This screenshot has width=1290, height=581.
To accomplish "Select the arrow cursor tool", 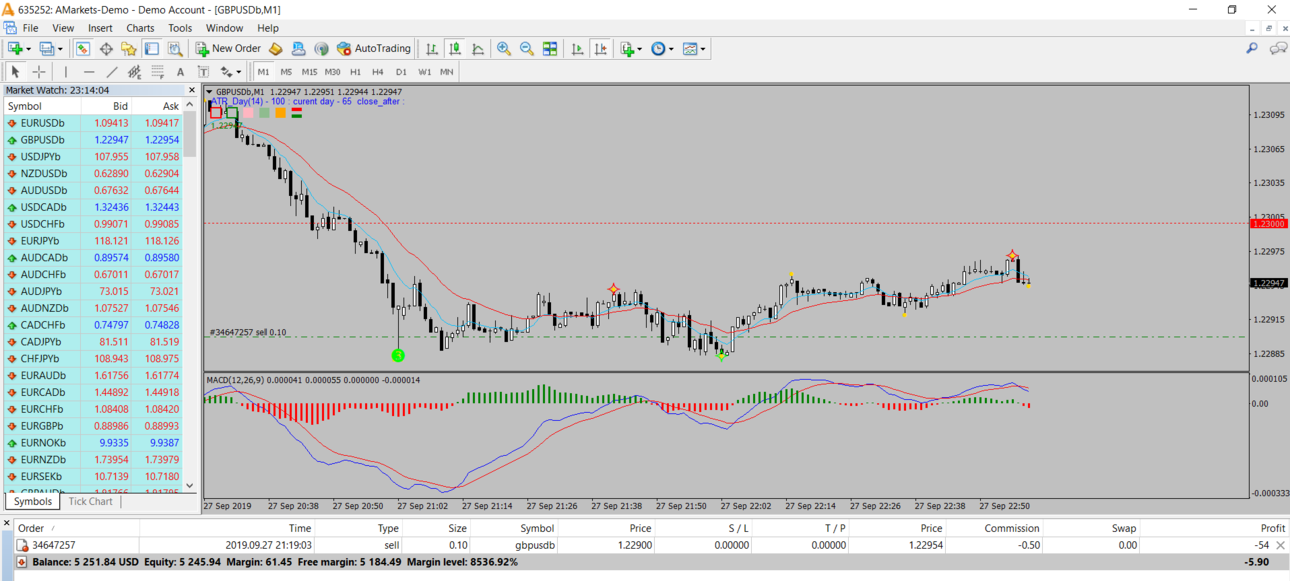I will point(15,72).
